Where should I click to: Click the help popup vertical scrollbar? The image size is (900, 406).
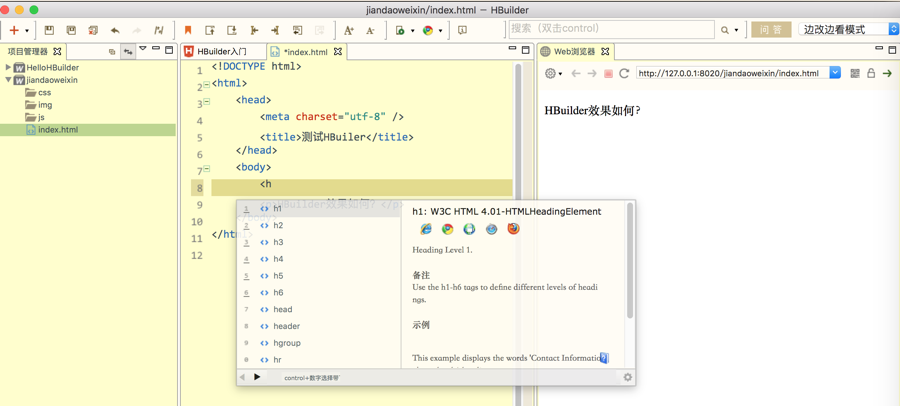coord(630,261)
